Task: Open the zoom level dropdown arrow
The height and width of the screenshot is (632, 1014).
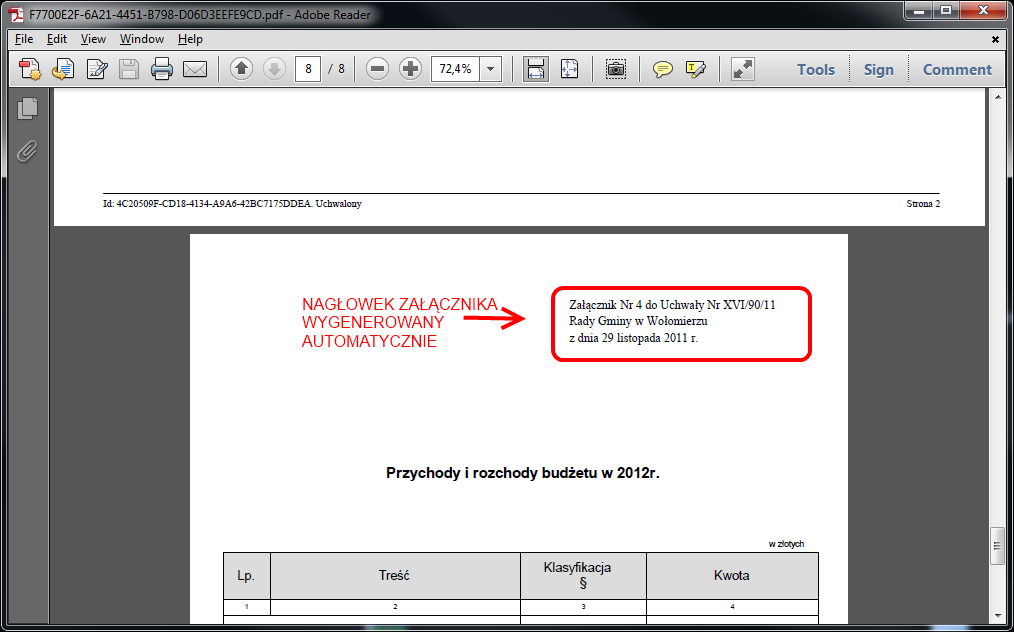Action: [x=491, y=69]
